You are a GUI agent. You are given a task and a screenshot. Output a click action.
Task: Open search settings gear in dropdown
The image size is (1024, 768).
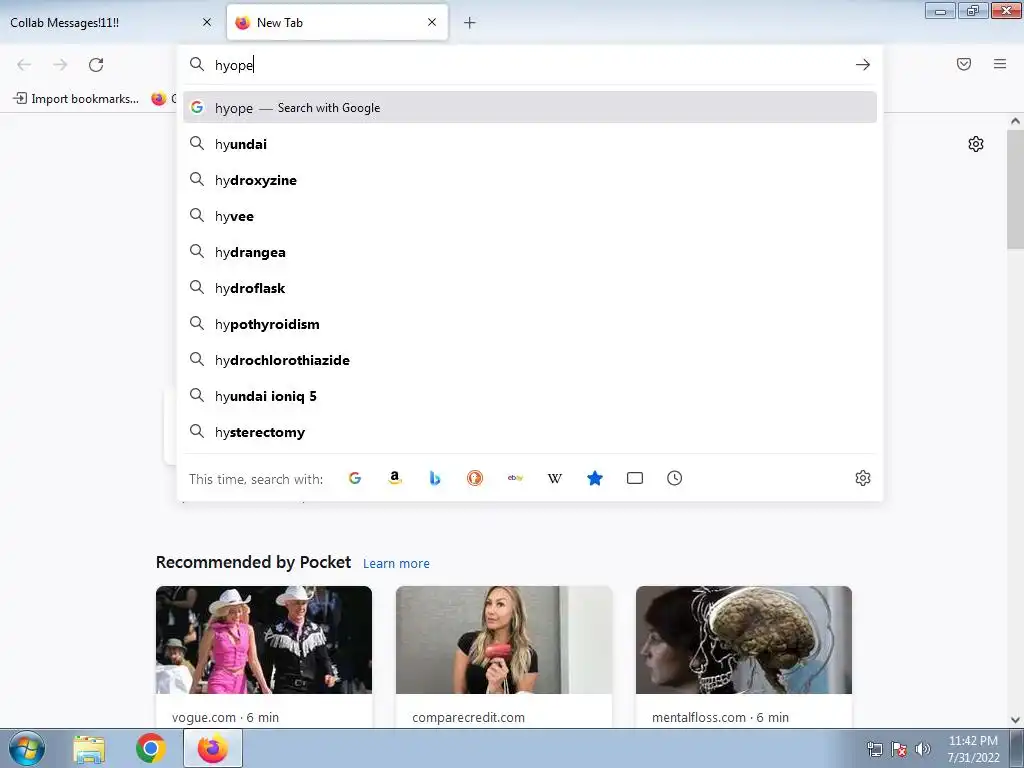tap(863, 478)
